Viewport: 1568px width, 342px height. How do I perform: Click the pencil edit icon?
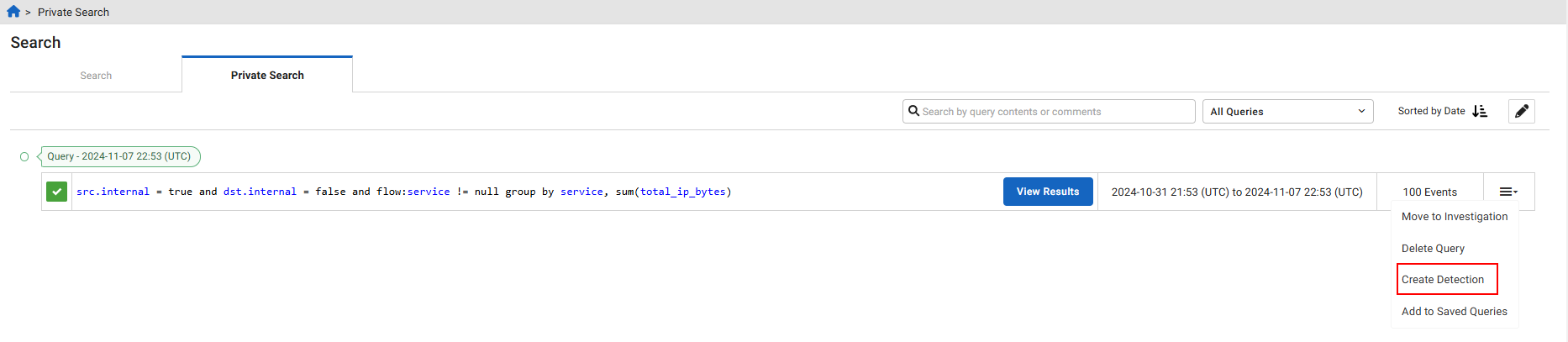tap(1521, 112)
